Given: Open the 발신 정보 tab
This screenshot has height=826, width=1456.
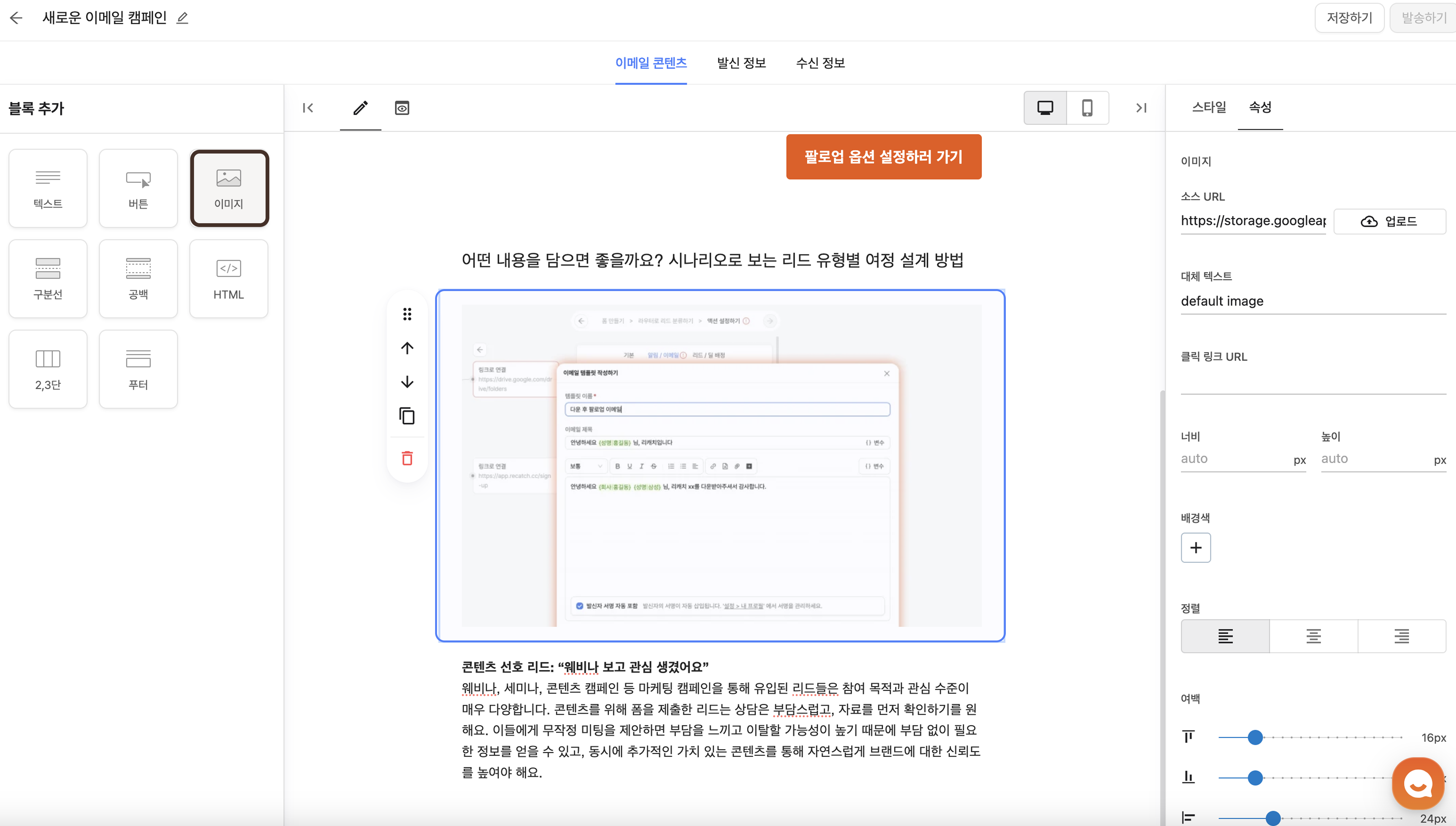Looking at the screenshot, I should click(x=741, y=63).
